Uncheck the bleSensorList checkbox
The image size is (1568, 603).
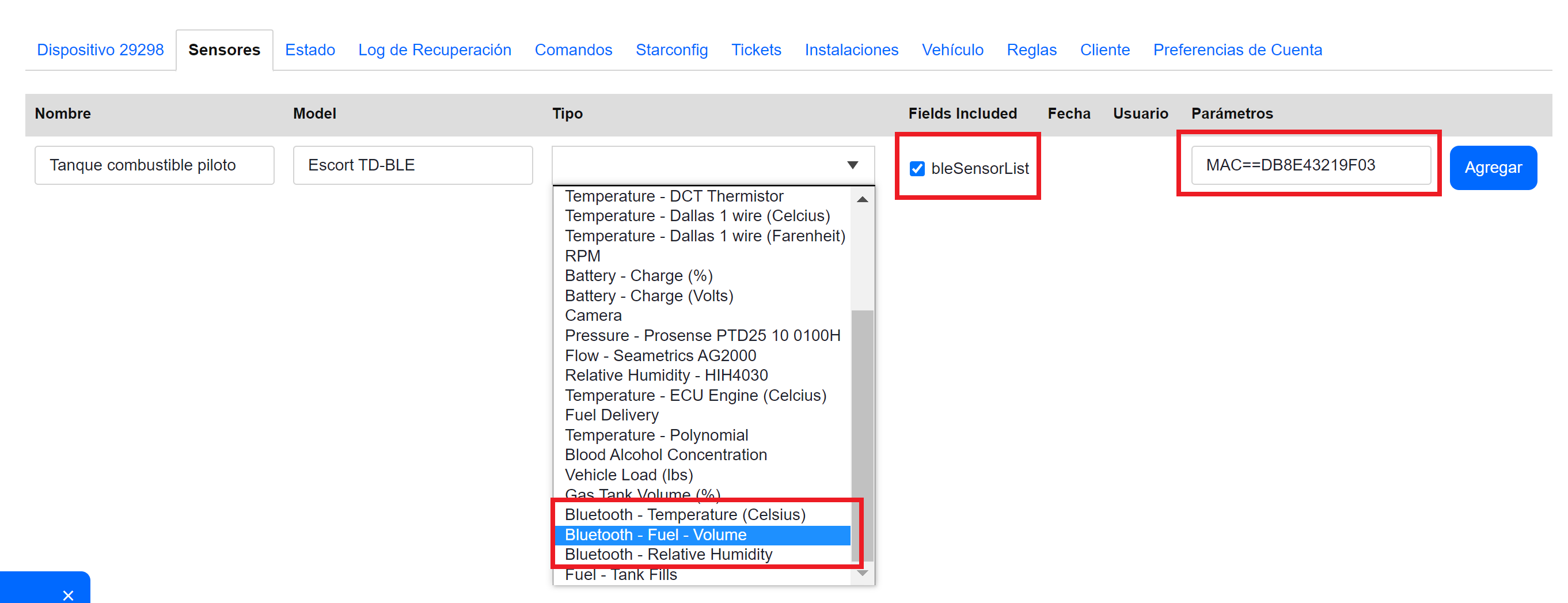(917, 169)
